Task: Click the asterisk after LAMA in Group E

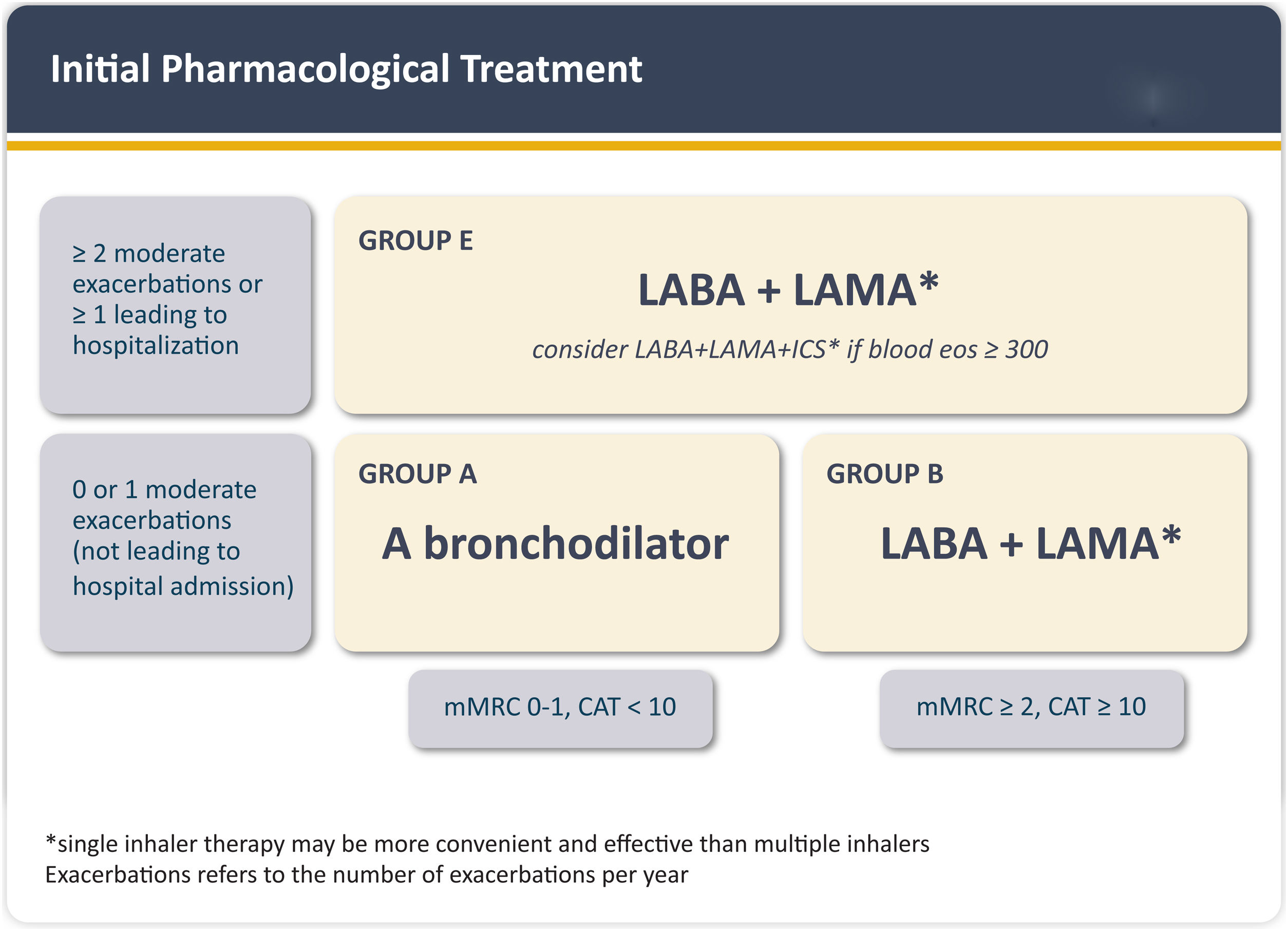Action: coord(929,281)
